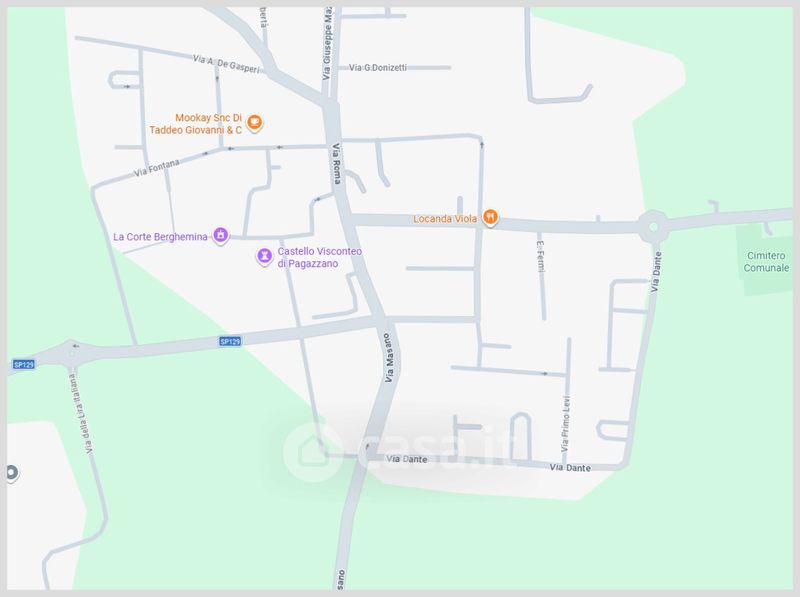
Task: Click the Via Roma street label
Action: point(336,163)
